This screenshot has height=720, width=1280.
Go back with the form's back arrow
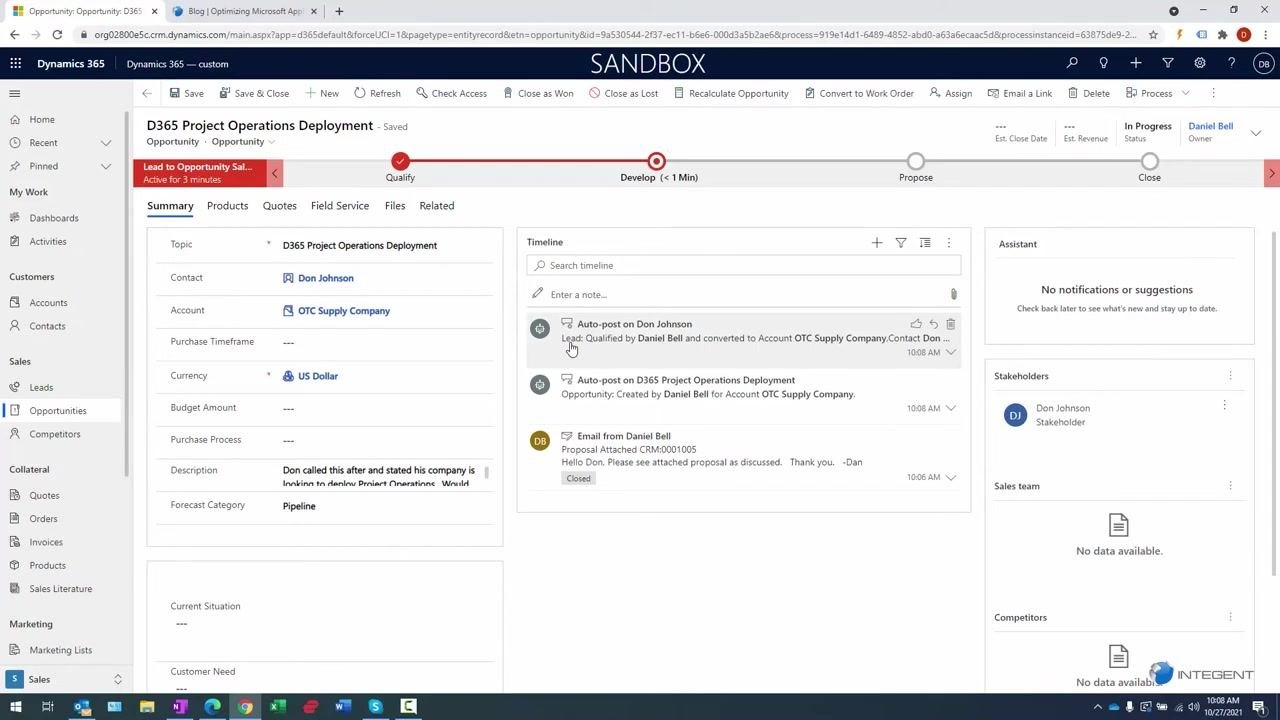point(147,93)
